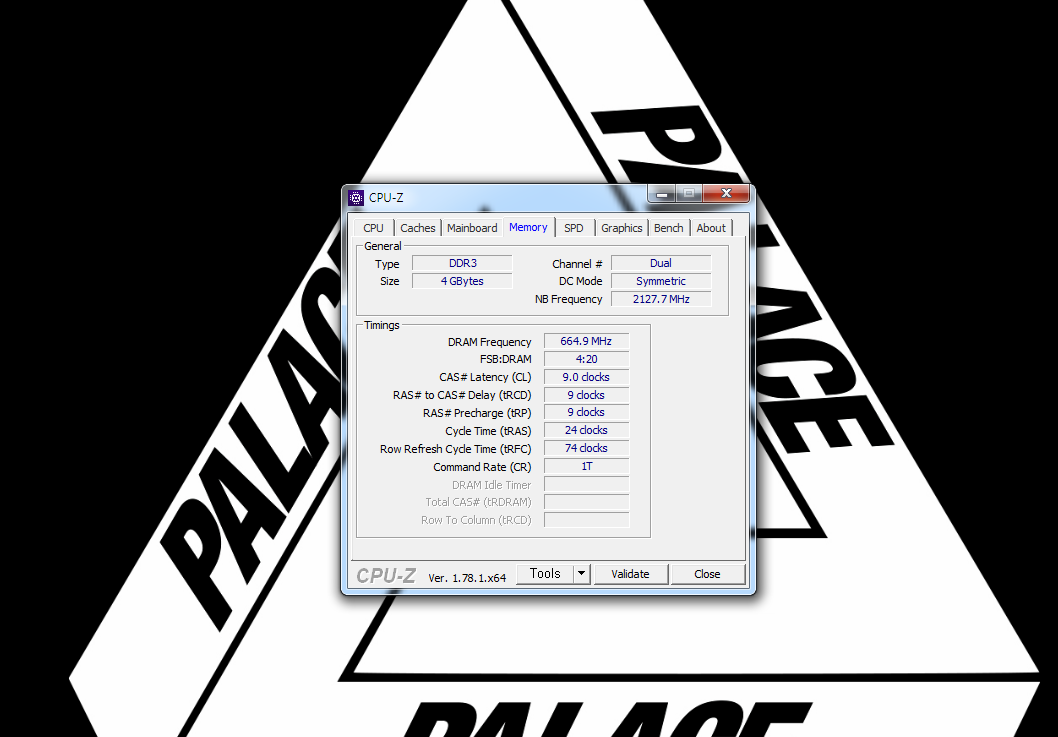The width and height of the screenshot is (1058, 737).
Task: Click the CPU-Z icon in the title bar
Action: tap(356, 197)
